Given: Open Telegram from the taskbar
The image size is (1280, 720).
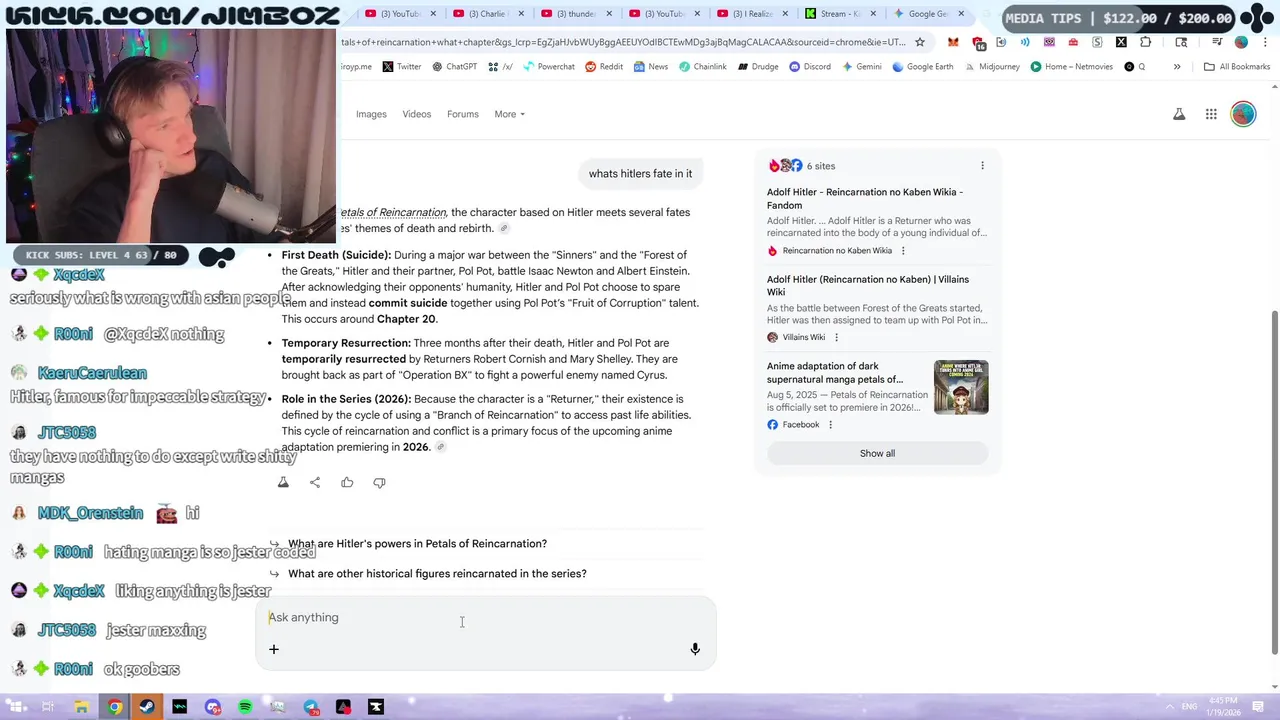Looking at the screenshot, I should tap(311, 707).
